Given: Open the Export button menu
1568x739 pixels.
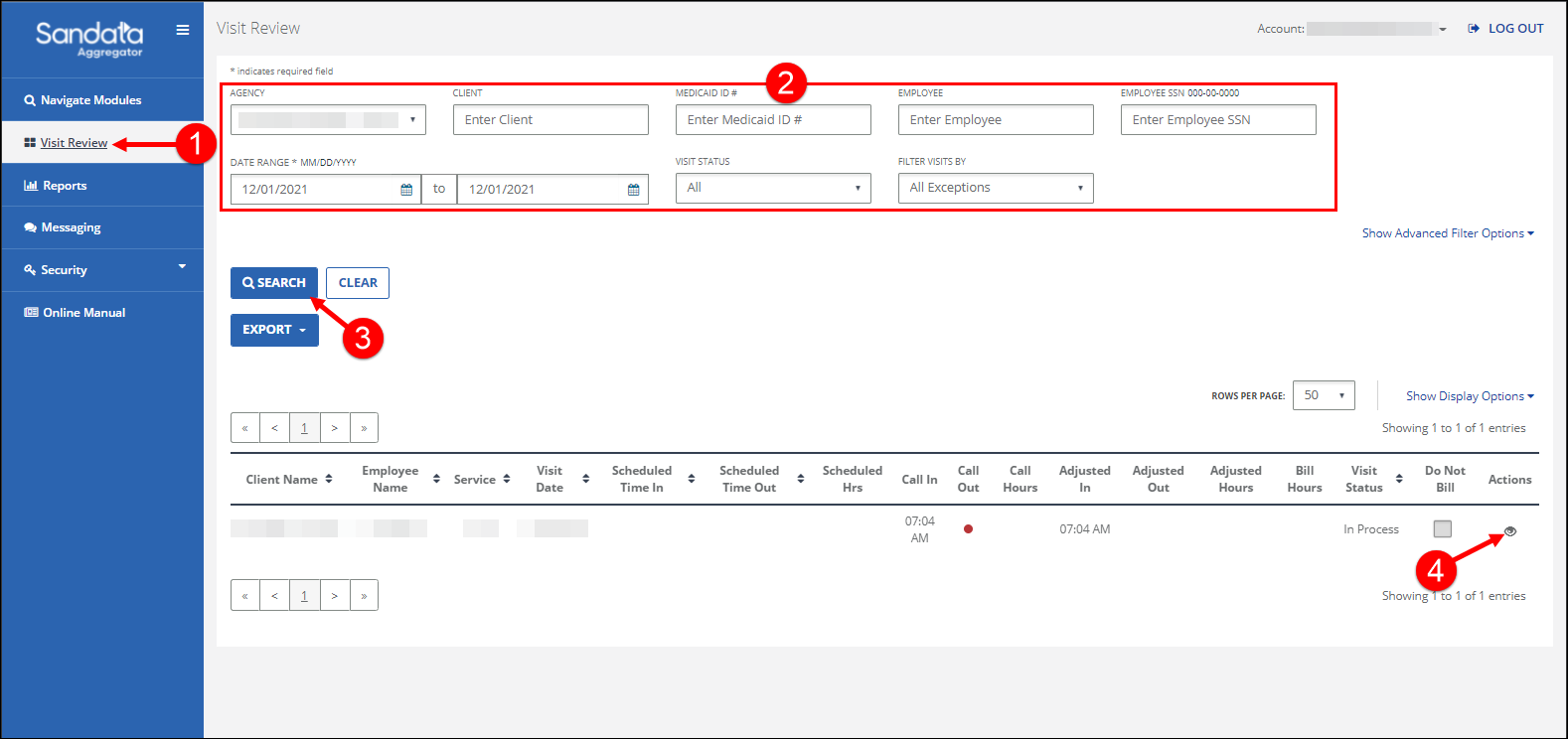Looking at the screenshot, I should 274,330.
